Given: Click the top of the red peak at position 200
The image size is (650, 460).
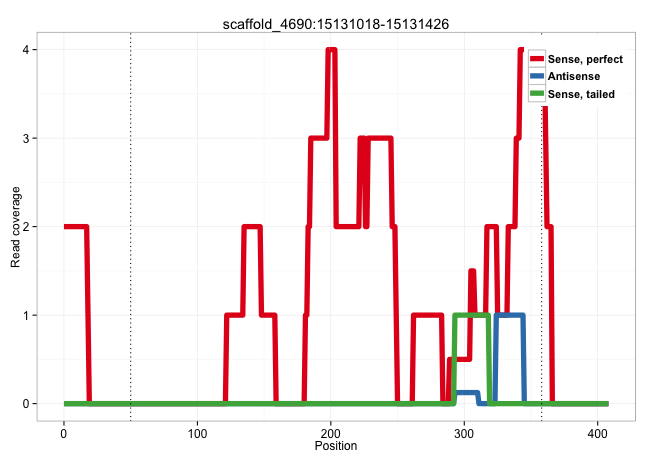Looking at the screenshot, I should pos(331,50).
